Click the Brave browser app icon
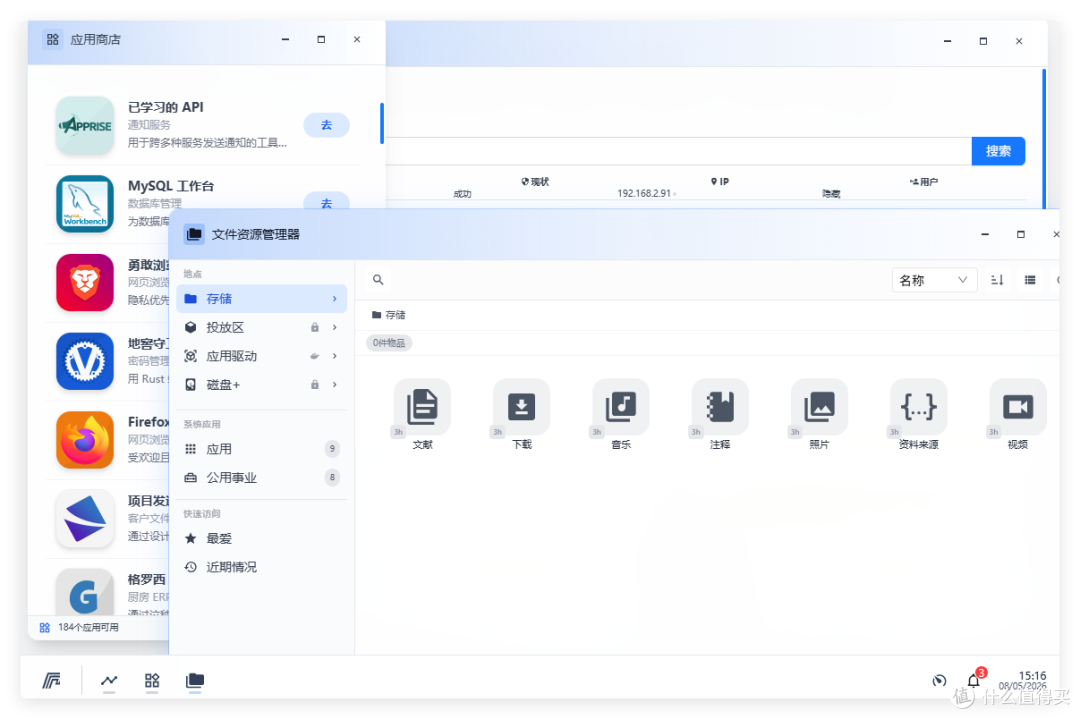The height and width of the screenshot is (719, 1080). pos(85,282)
